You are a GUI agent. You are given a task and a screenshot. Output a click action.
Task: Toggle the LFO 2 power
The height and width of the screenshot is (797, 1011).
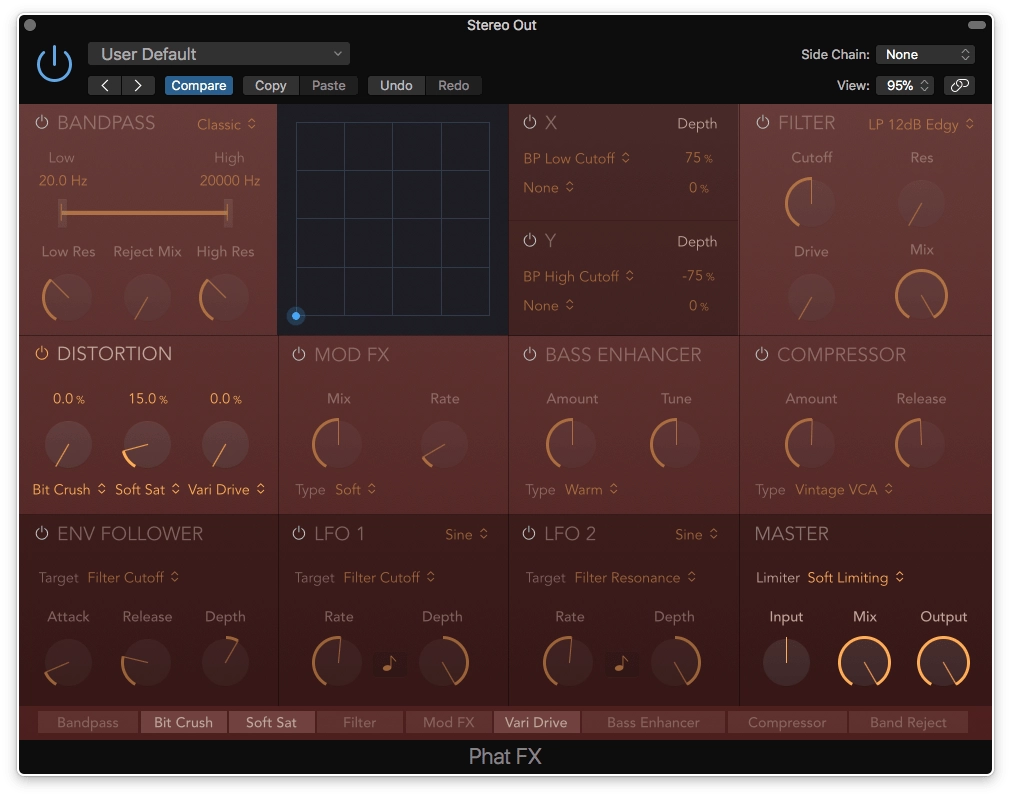click(529, 533)
